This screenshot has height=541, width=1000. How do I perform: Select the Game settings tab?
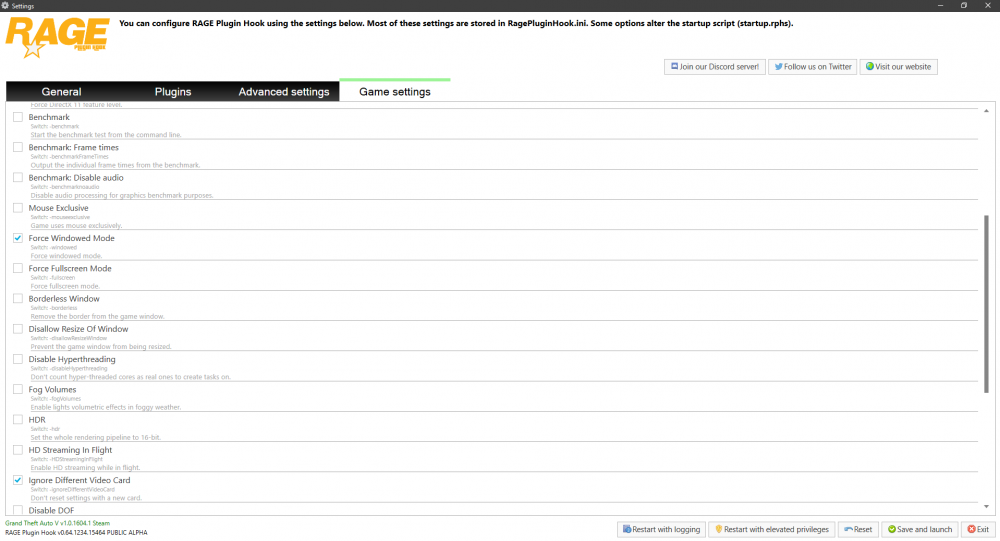[x=395, y=91]
